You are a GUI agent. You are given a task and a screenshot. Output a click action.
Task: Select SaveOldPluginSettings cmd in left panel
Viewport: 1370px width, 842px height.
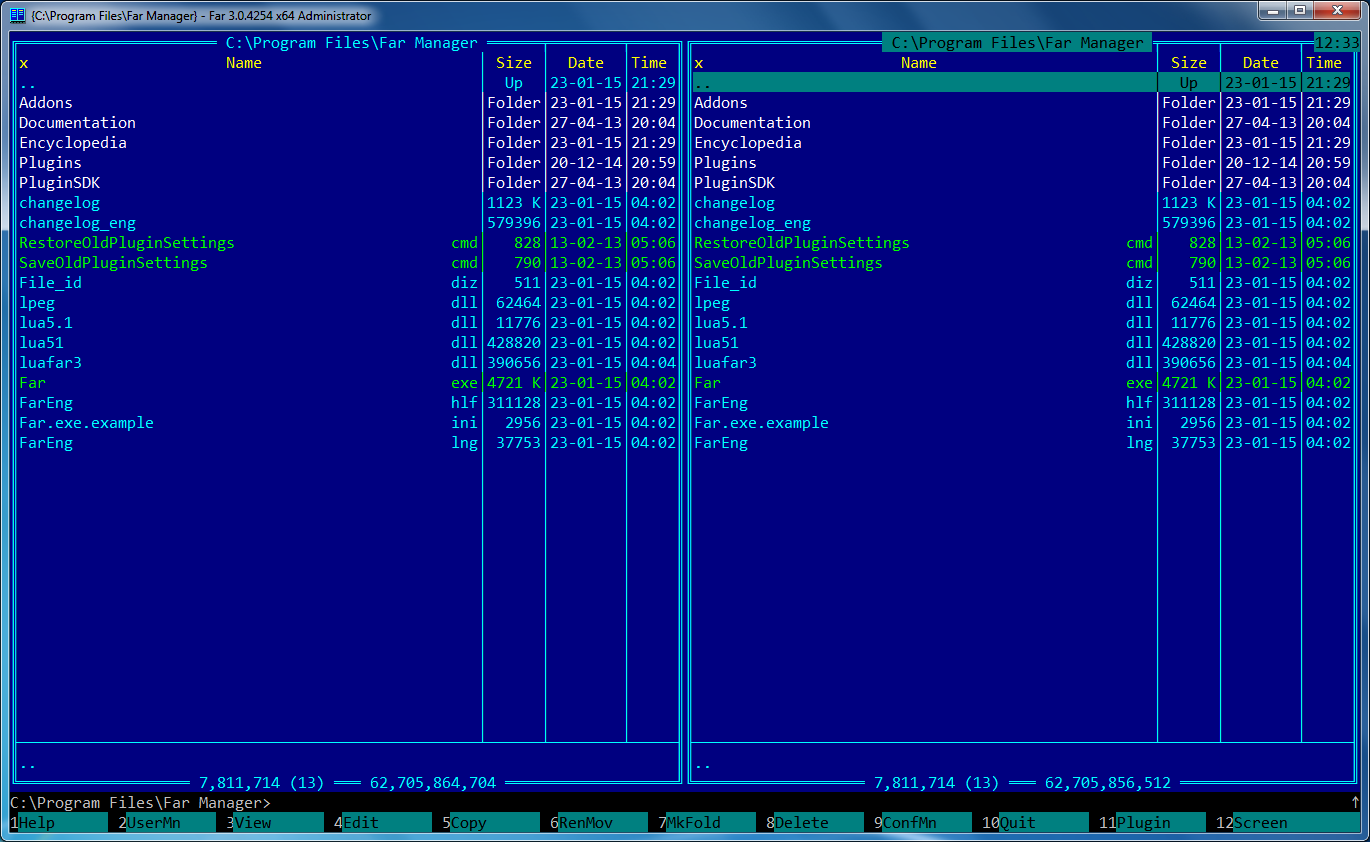coord(347,263)
